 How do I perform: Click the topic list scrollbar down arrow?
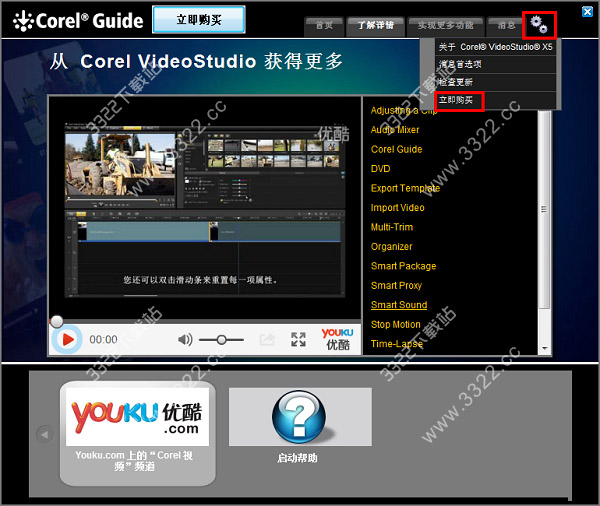(x=544, y=348)
